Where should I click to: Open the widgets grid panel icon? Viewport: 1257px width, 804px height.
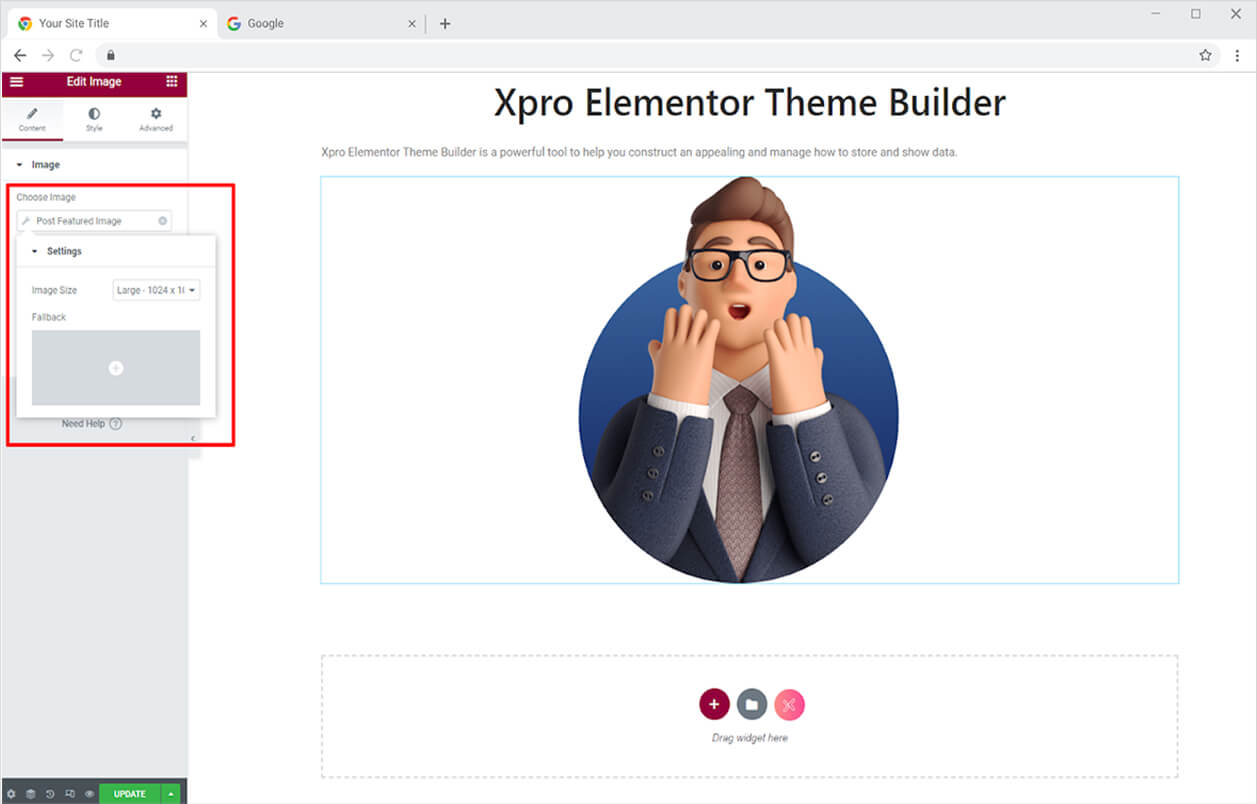(172, 82)
